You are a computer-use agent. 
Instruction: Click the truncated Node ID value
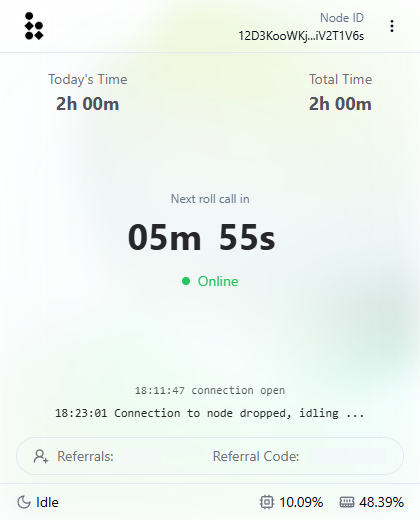301,36
